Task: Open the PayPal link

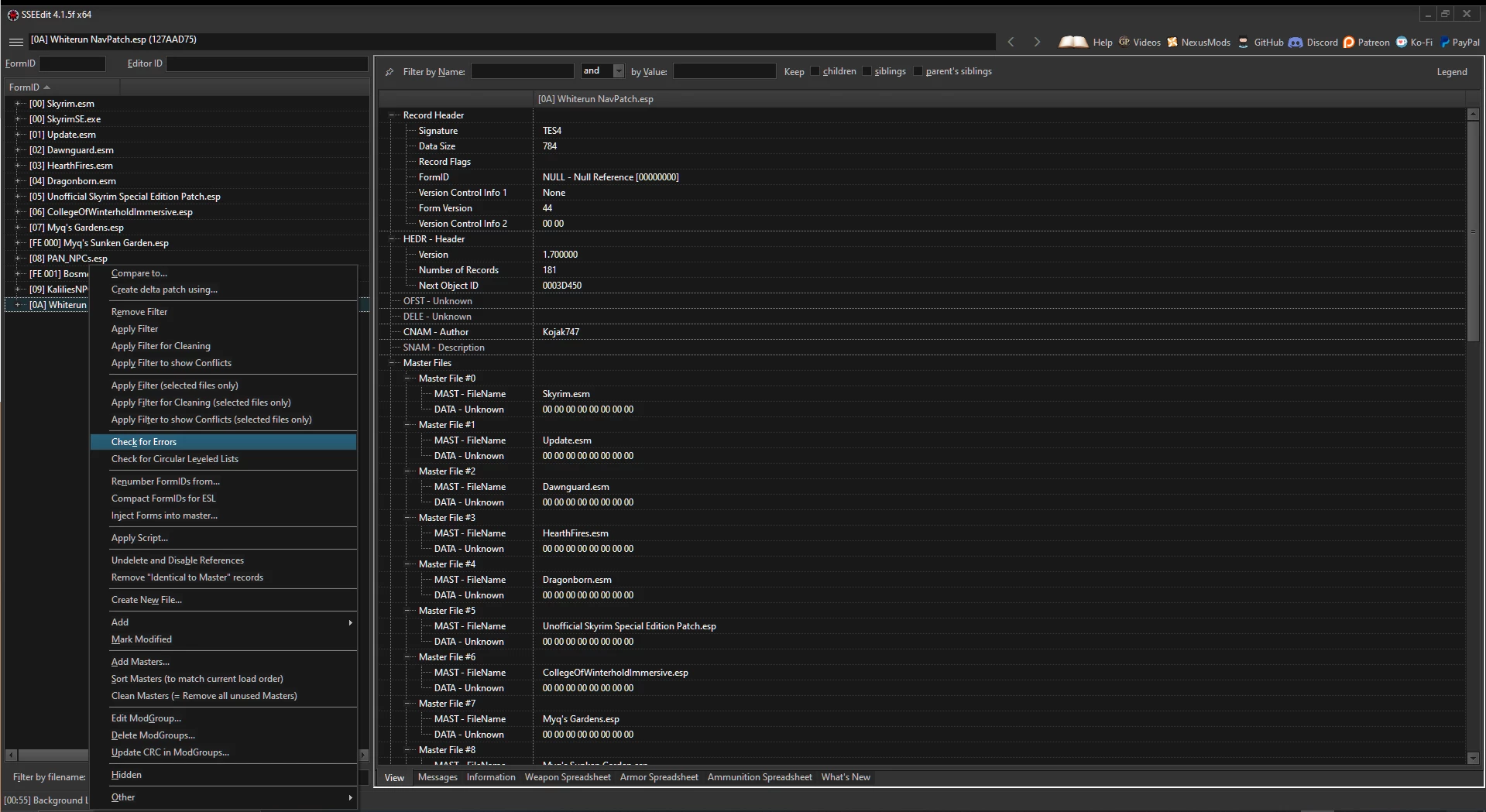Action: (1459, 42)
